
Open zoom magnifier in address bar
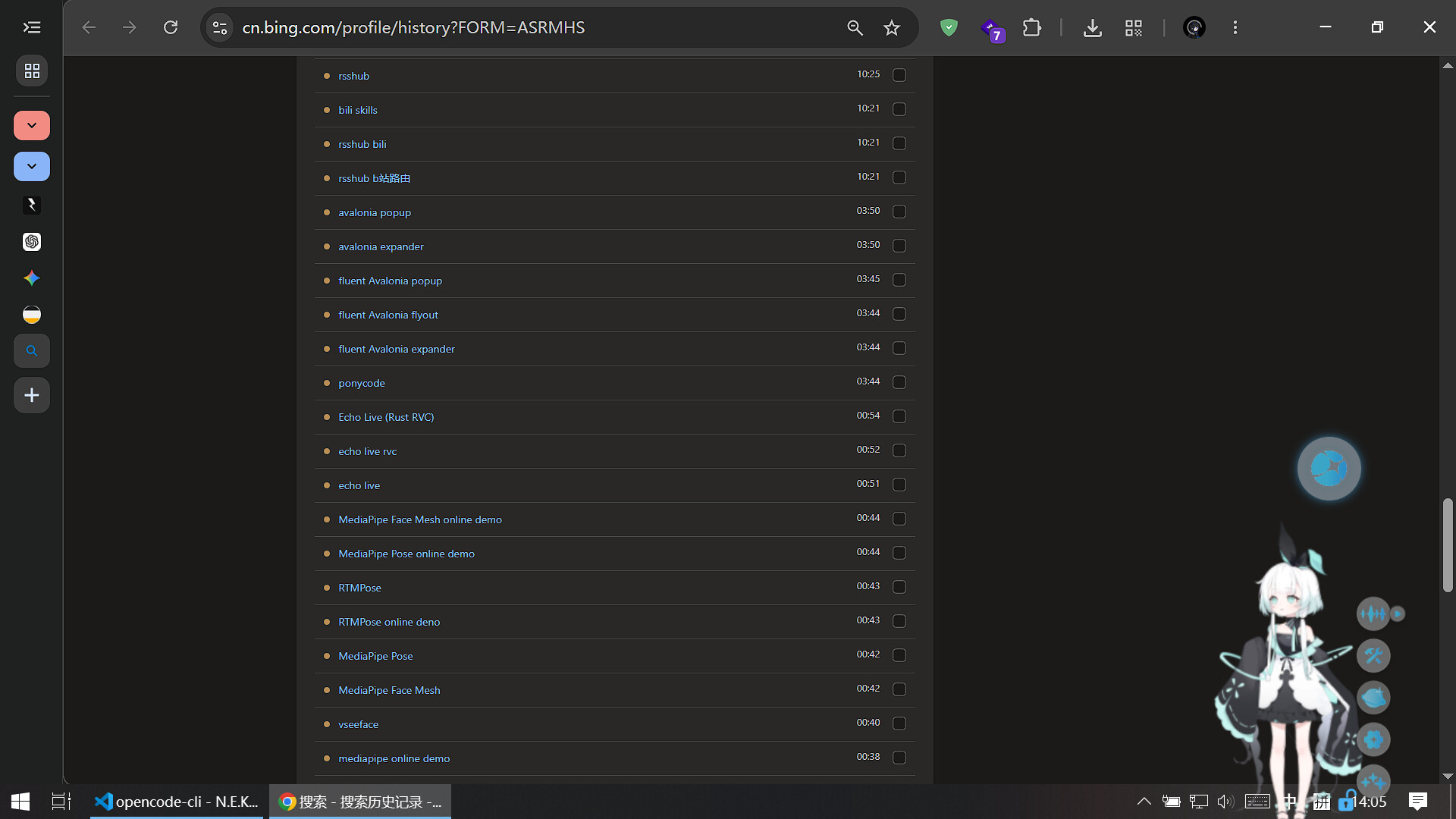coord(855,27)
